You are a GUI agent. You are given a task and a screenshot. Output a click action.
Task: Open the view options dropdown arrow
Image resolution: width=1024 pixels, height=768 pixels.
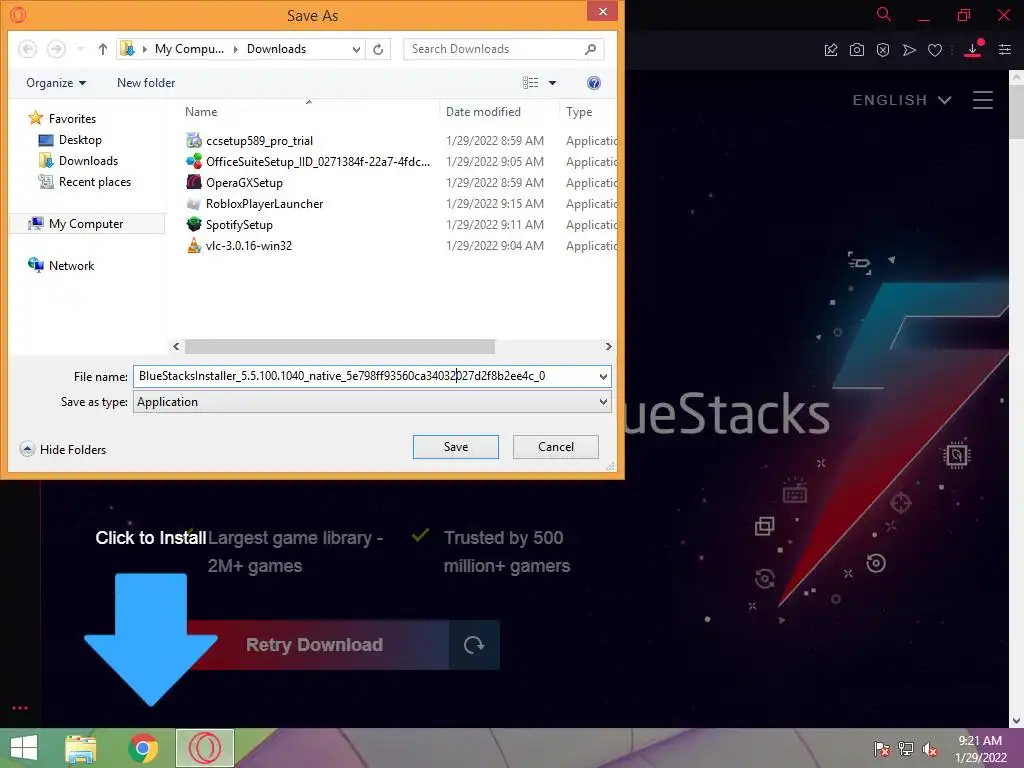click(x=552, y=83)
